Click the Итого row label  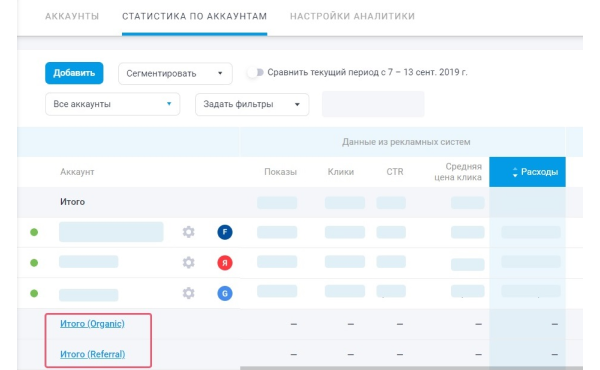point(72,202)
